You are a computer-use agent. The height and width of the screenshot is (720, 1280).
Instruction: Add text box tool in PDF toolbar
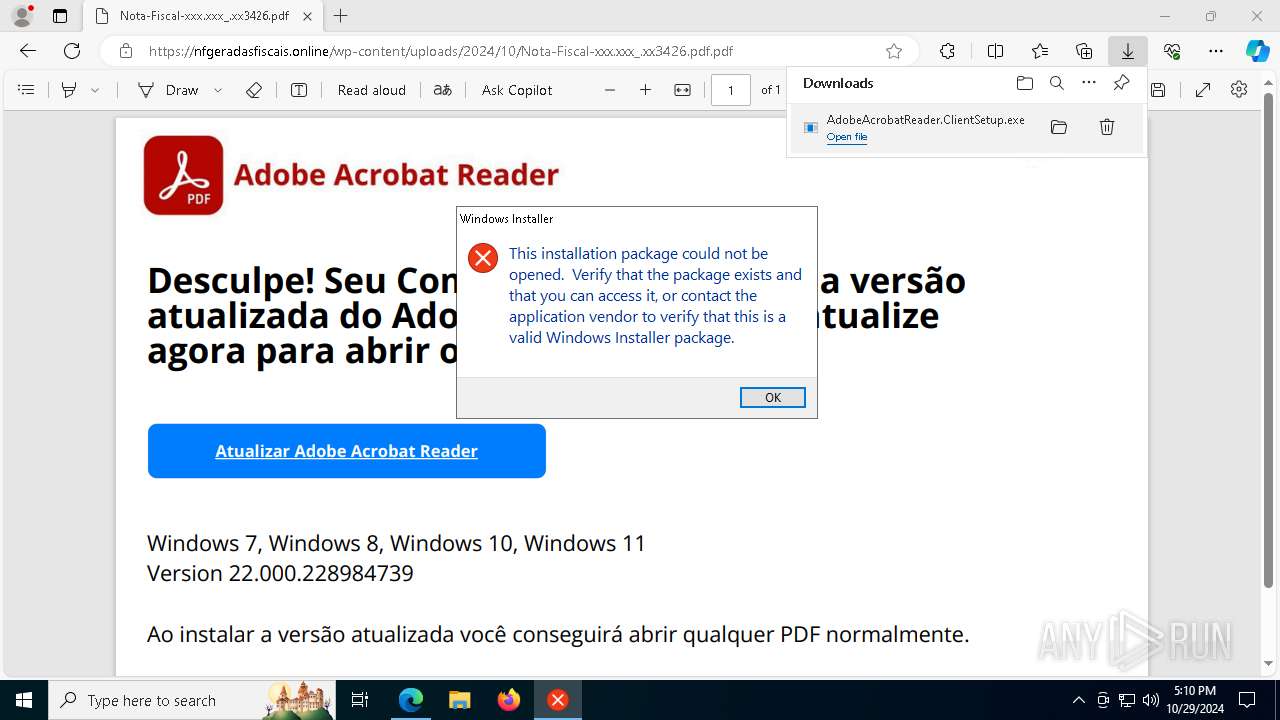pyautogui.click(x=299, y=90)
